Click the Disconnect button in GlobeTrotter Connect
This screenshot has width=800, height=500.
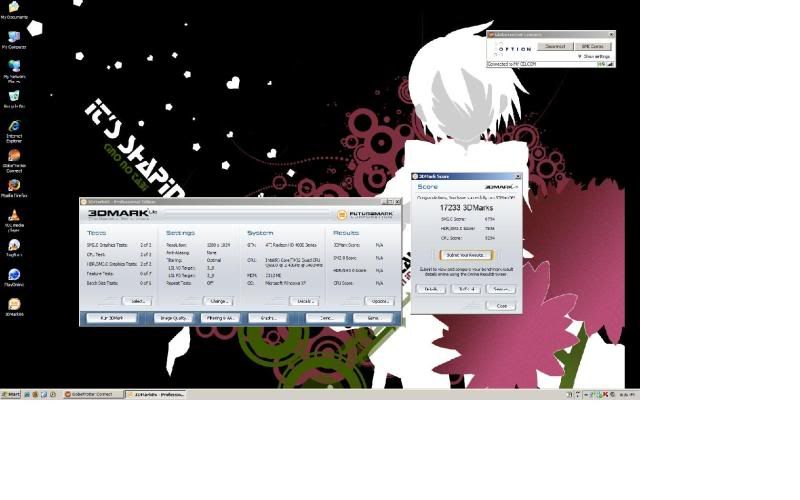click(555, 46)
